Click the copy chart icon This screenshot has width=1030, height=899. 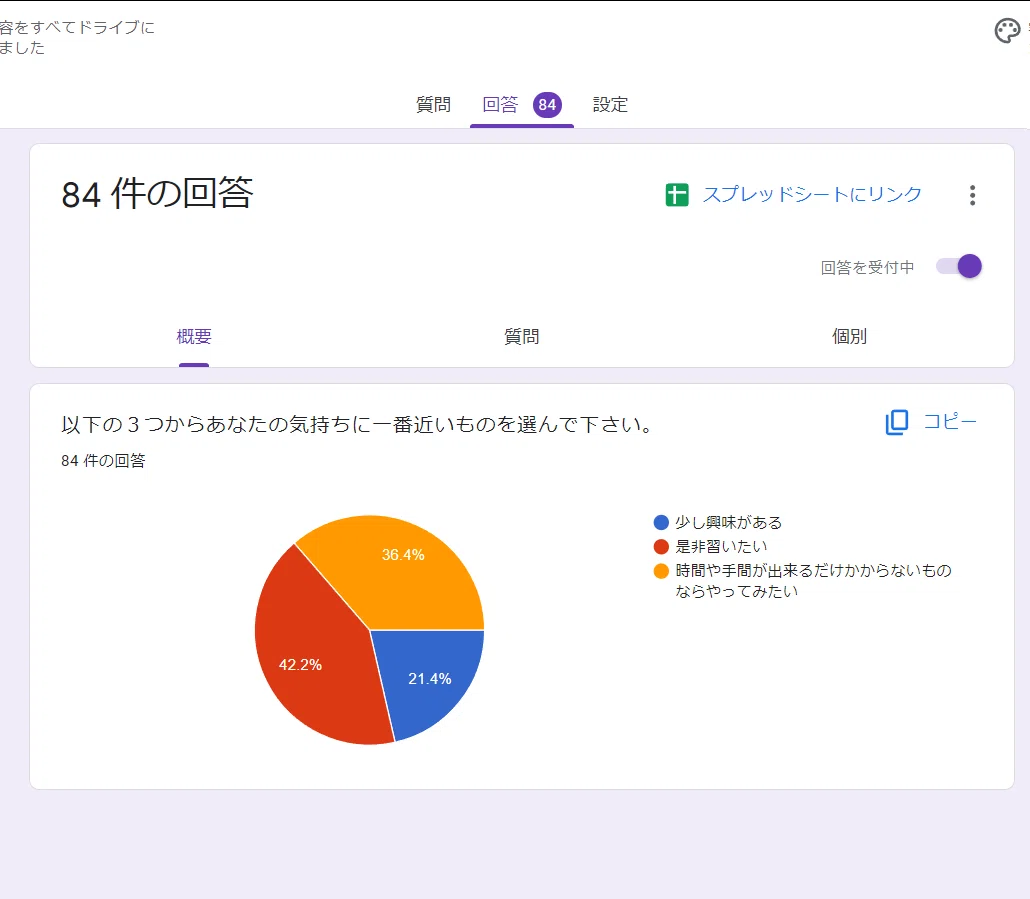[x=897, y=422]
